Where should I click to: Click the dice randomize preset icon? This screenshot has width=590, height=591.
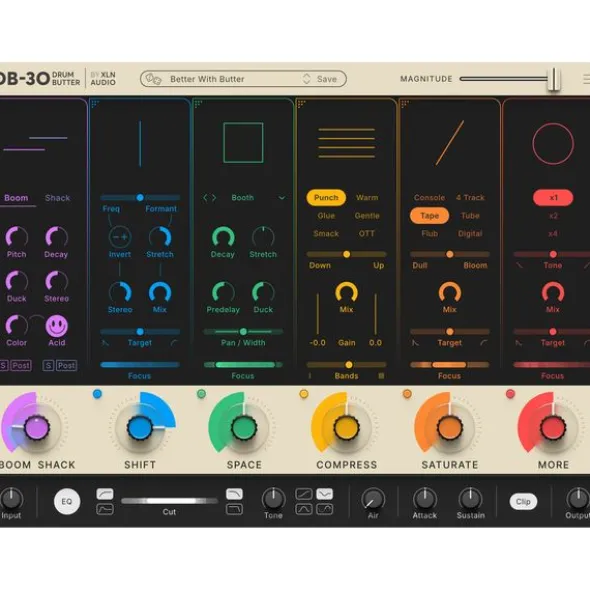point(153,79)
